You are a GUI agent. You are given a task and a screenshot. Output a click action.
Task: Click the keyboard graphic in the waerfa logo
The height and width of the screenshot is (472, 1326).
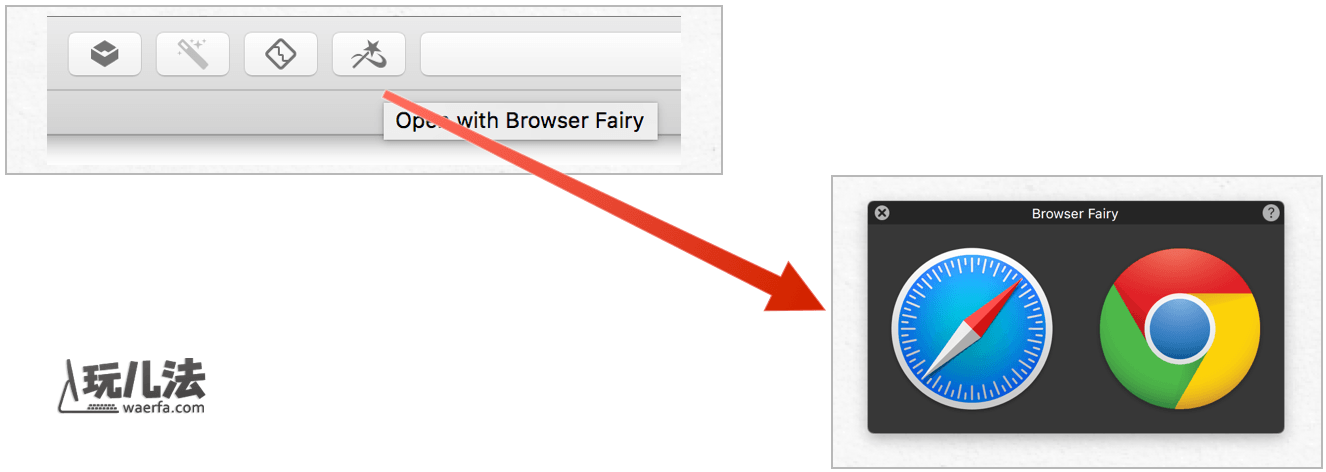102,408
